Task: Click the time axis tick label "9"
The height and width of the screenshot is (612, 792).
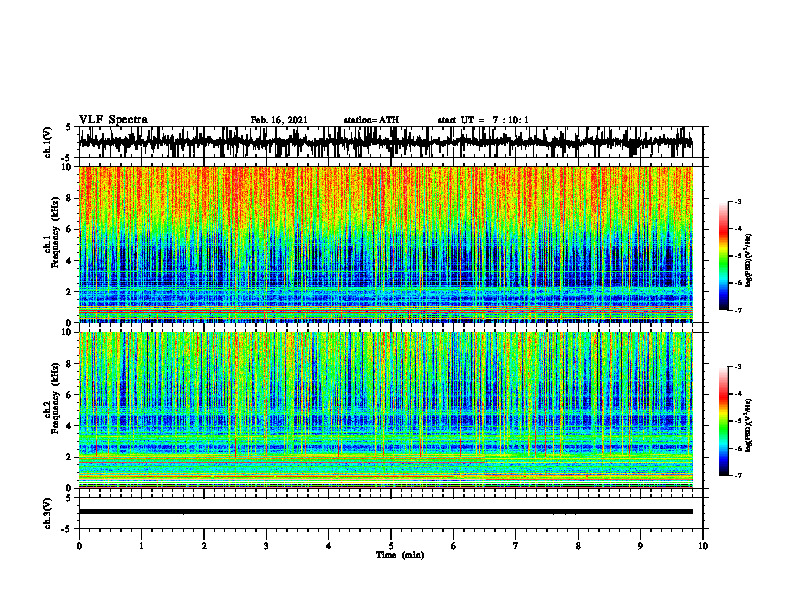Action: click(x=640, y=546)
